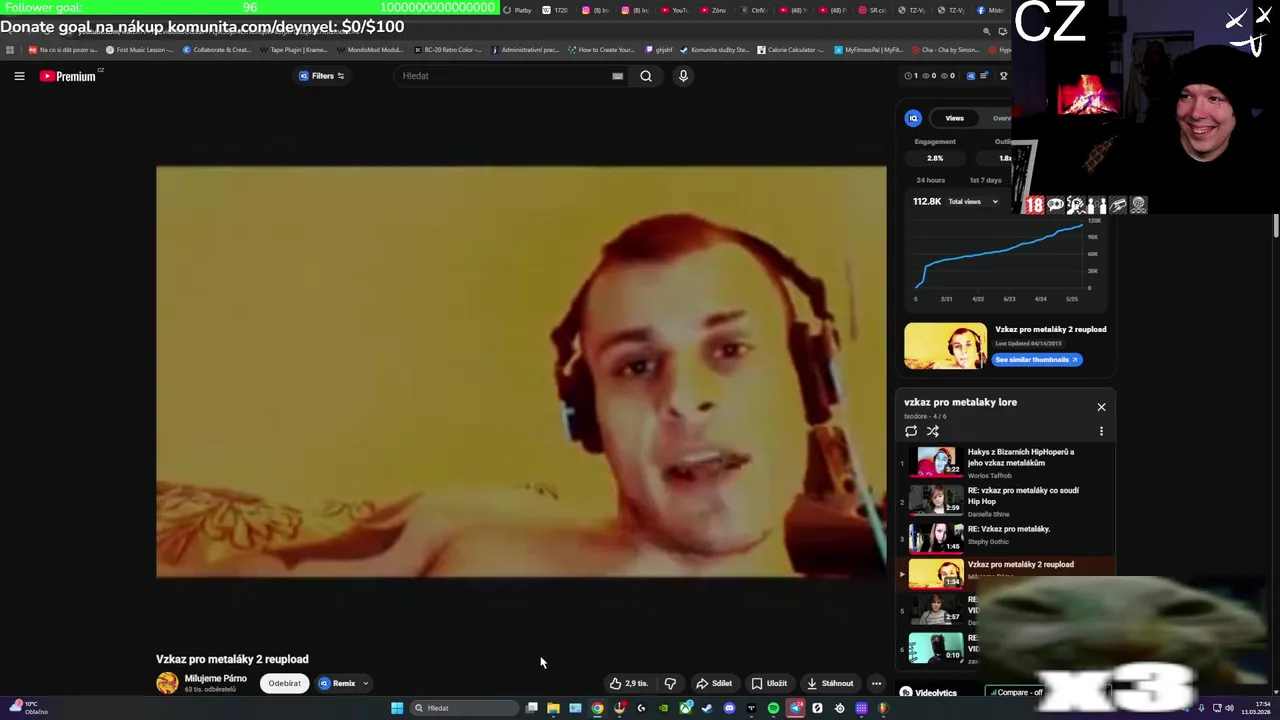Open Calorie Calculator bookmark
The image size is (1280, 720).
[791, 49]
